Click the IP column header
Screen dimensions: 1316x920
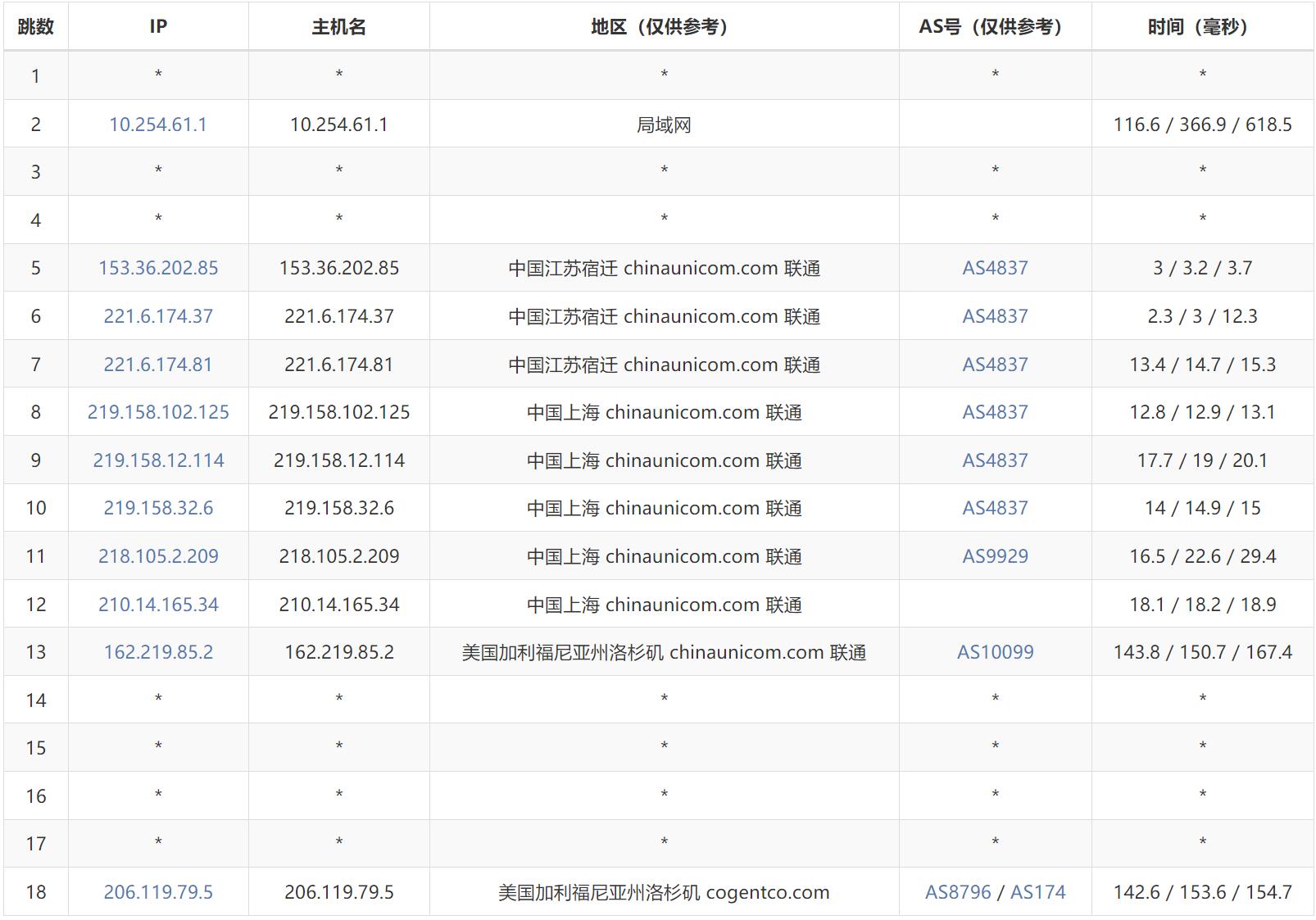158,27
